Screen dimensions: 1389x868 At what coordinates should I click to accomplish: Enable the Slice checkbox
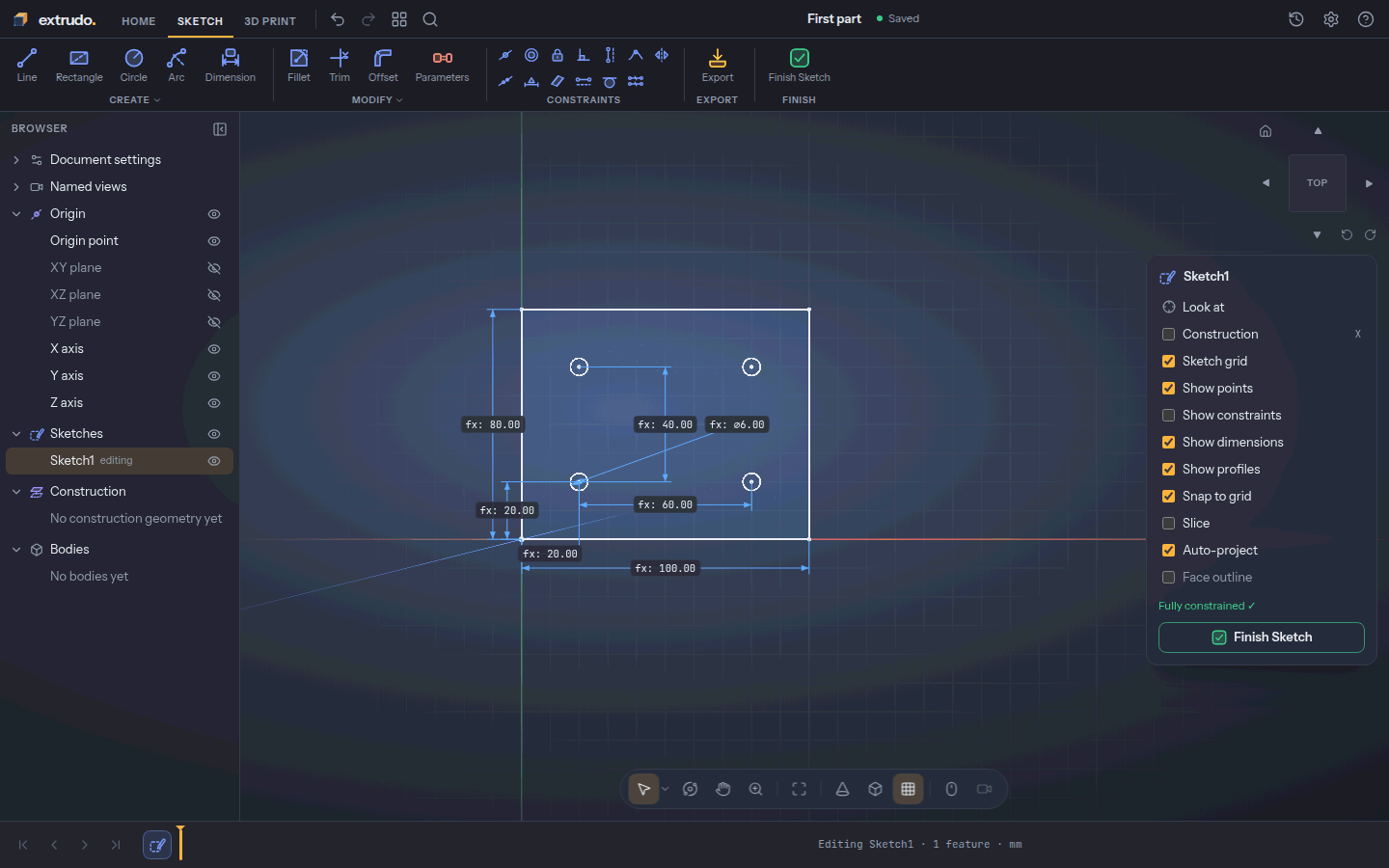[x=1168, y=524]
